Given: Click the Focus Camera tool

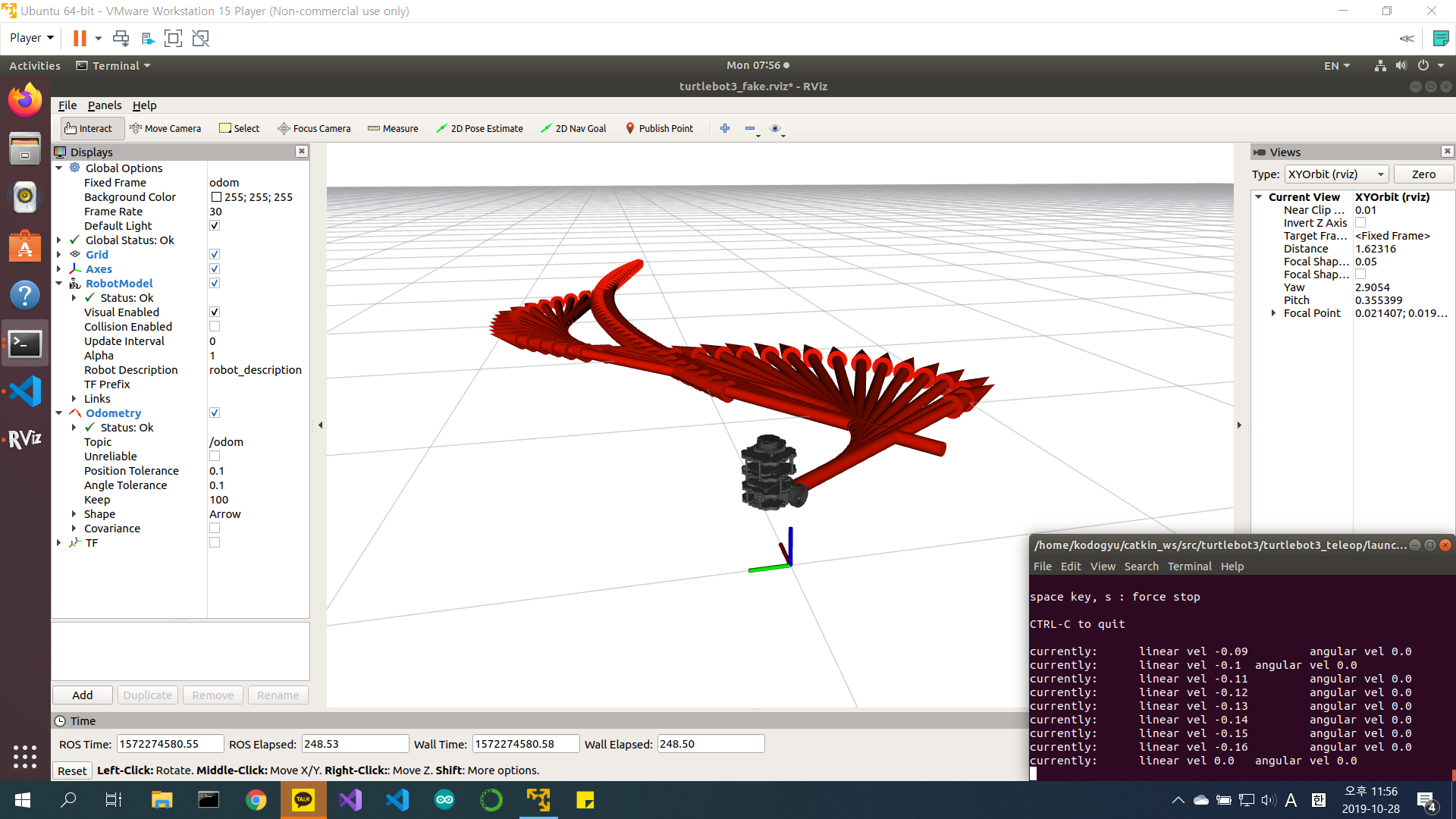Looking at the screenshot, I should pyautogui.click(x=314, y=128).
